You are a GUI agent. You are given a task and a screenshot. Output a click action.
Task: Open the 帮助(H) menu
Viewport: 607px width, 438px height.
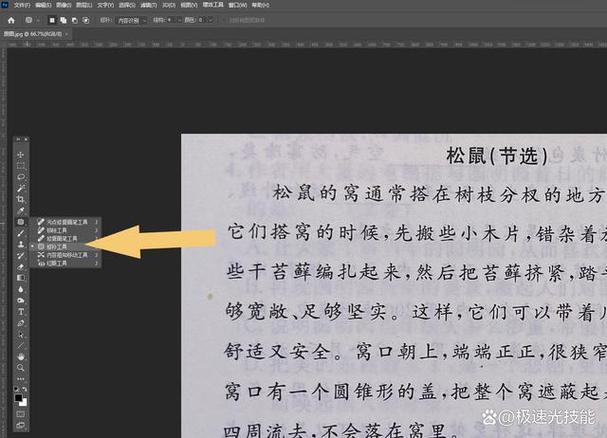pos(261,5)
